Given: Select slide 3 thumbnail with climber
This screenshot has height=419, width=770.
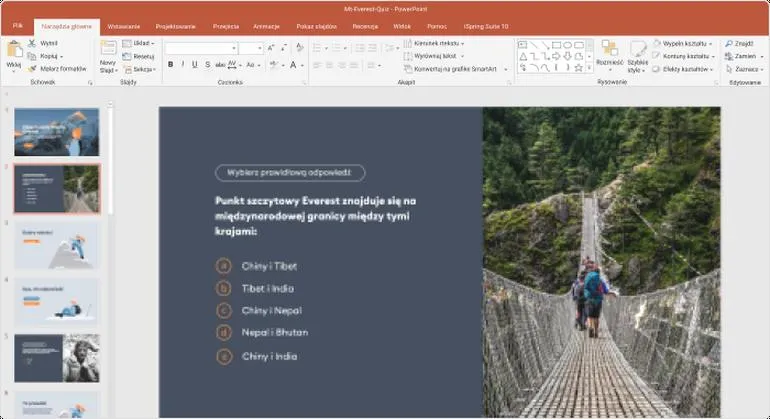Looking at the screenshot, I should [x=56, y=246].
